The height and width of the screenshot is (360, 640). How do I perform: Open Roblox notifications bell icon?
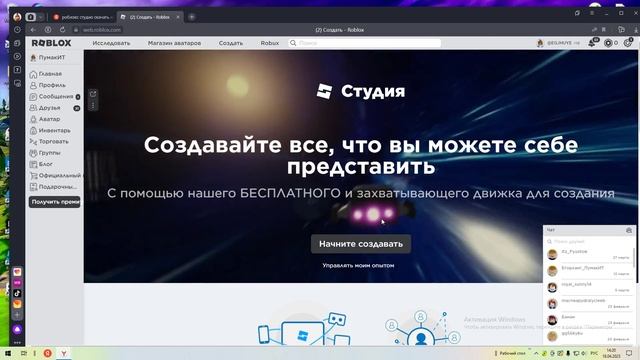coord(592,43)
